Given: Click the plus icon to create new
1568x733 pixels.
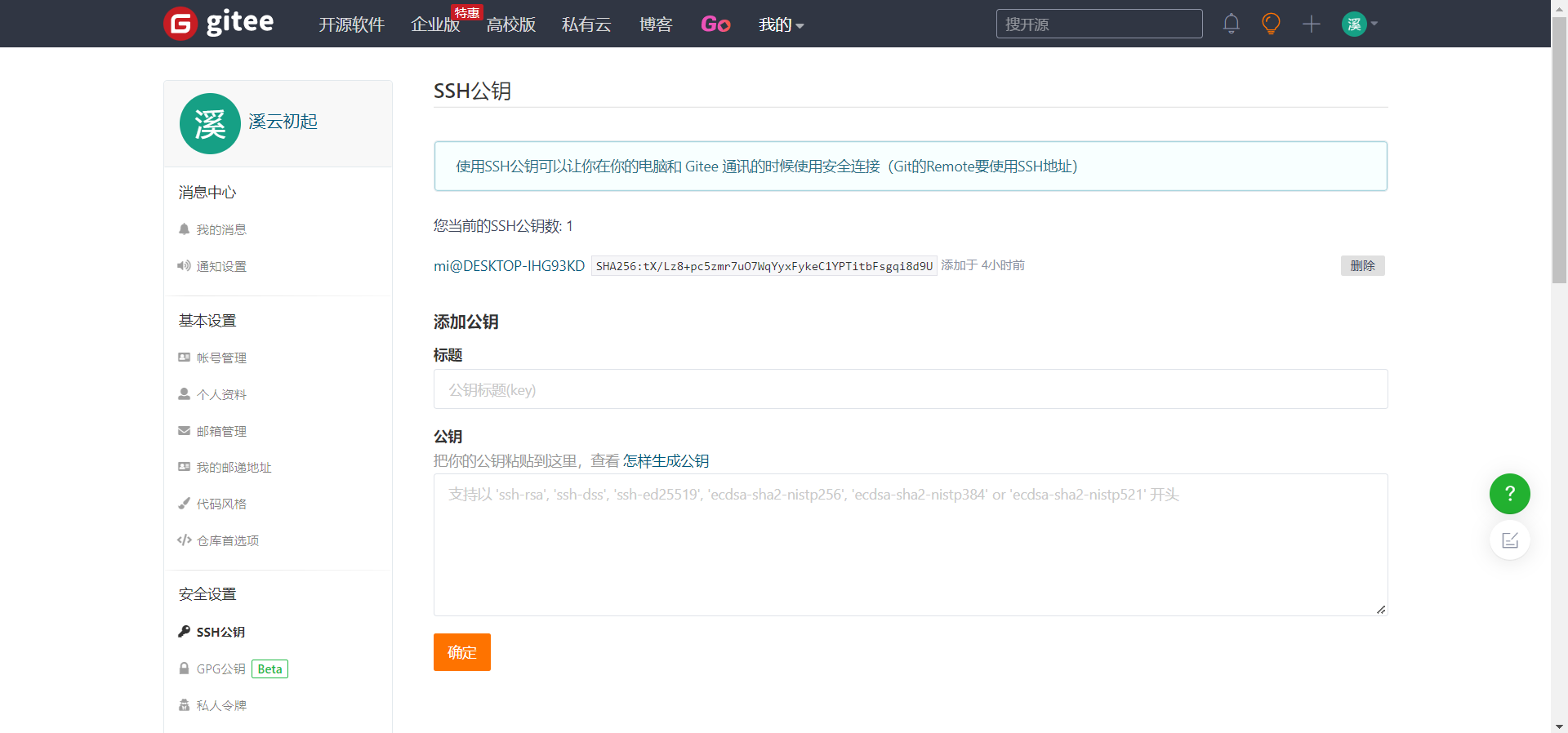Looking at the screenshot, I should click(x=1312, y=24).
